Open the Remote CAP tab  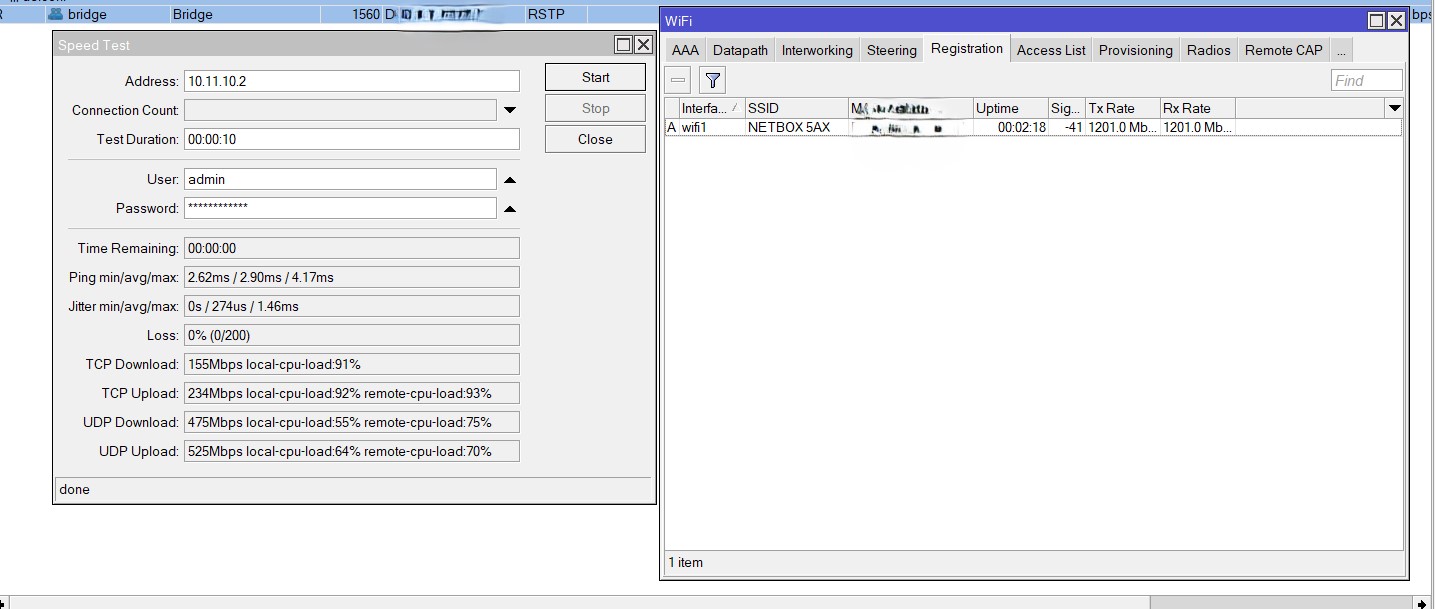(1283, 50)
